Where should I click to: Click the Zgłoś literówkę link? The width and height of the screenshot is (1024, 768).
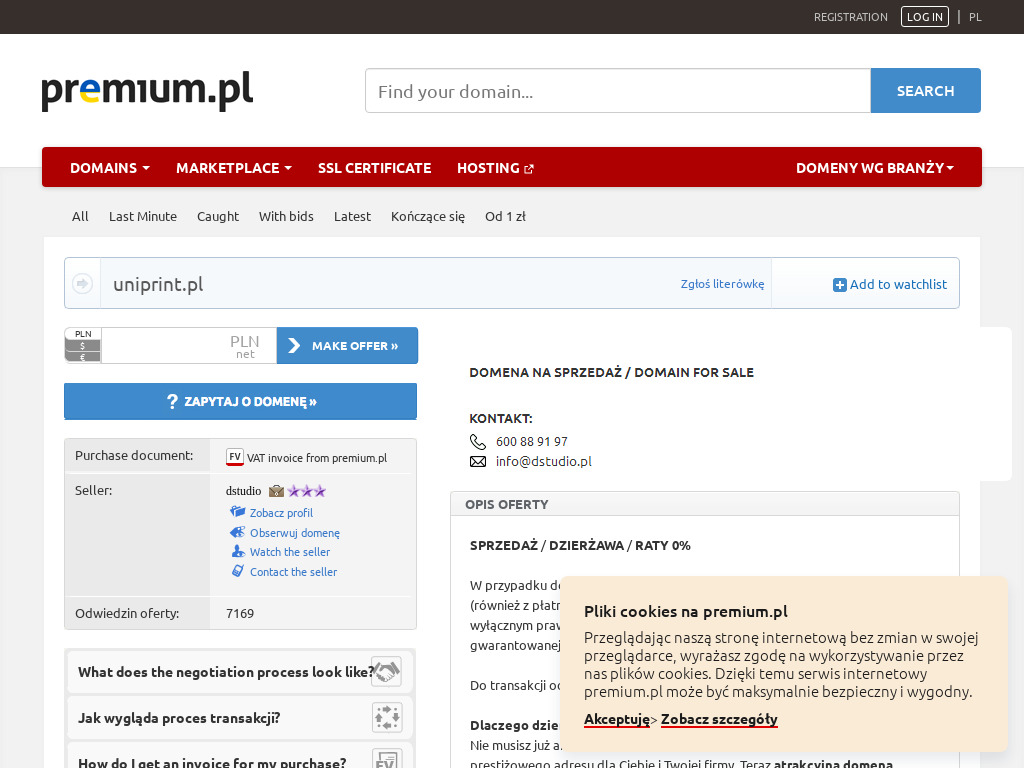(x=722, y=284)
